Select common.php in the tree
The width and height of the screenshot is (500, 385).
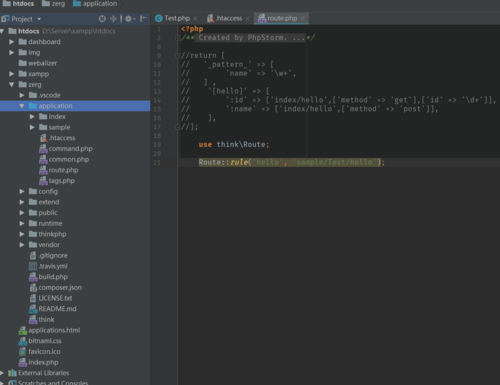tap(64, 159)
